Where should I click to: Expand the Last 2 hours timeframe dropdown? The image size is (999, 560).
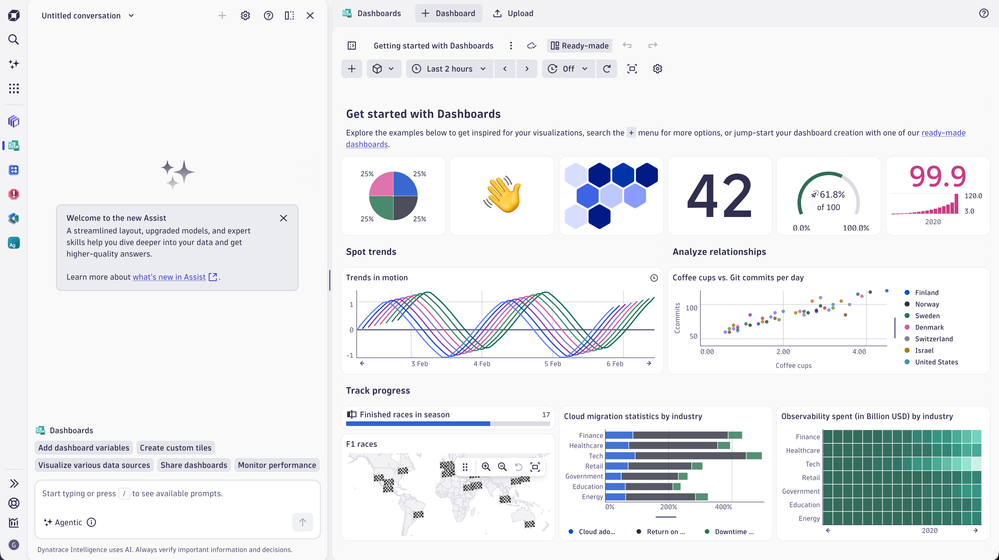coord(449,69)
